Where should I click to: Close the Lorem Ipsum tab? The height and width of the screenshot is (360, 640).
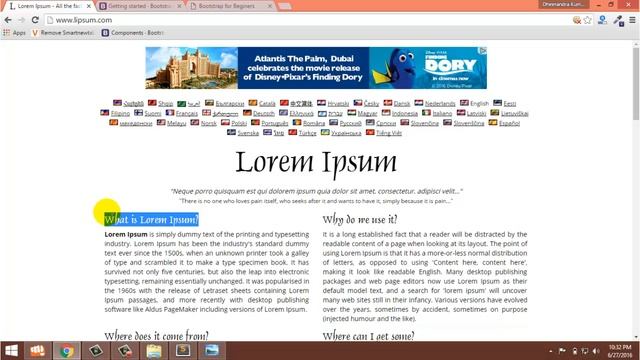tap(89, 6)
